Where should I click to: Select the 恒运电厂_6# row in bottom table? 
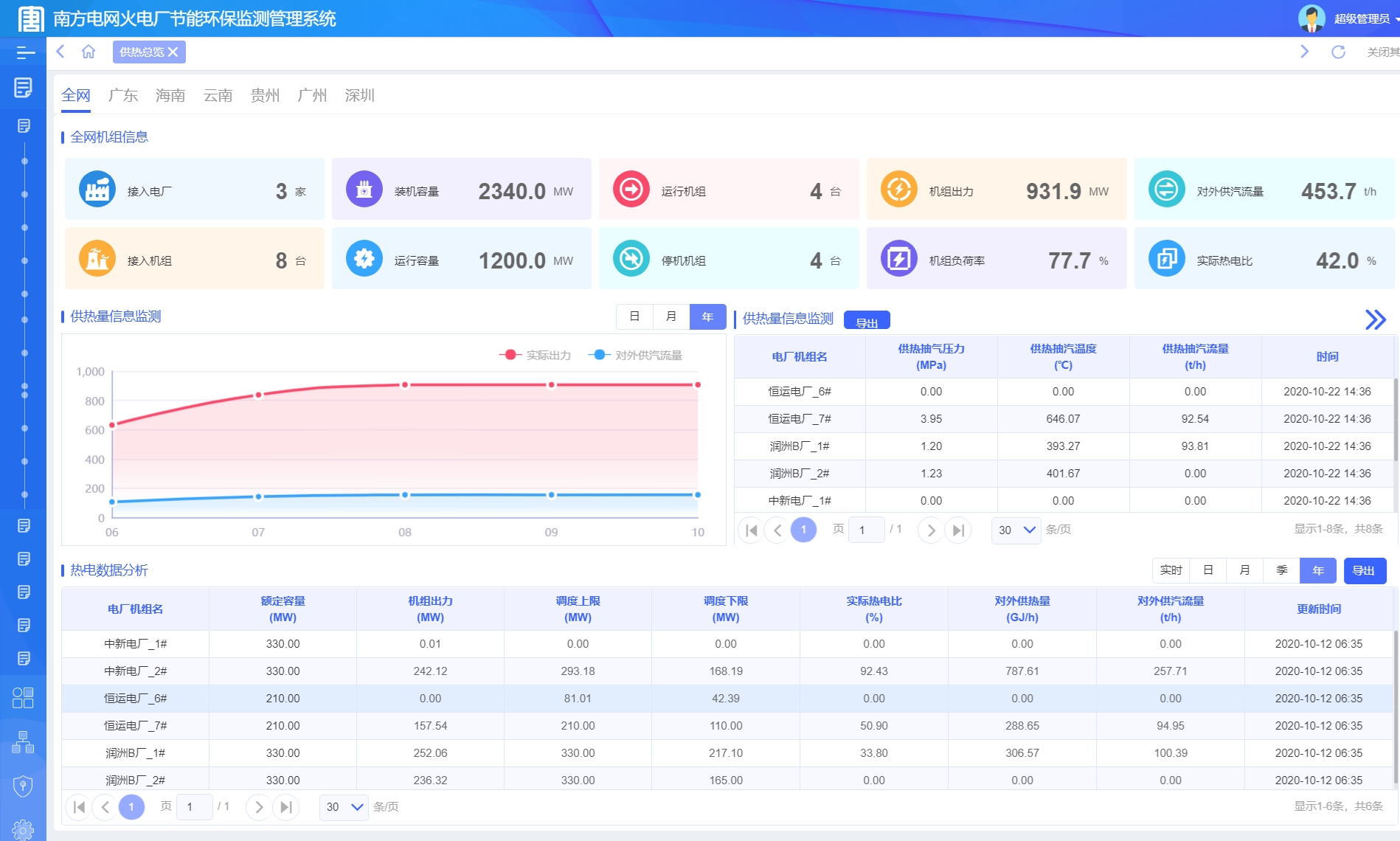click(727, 698)
